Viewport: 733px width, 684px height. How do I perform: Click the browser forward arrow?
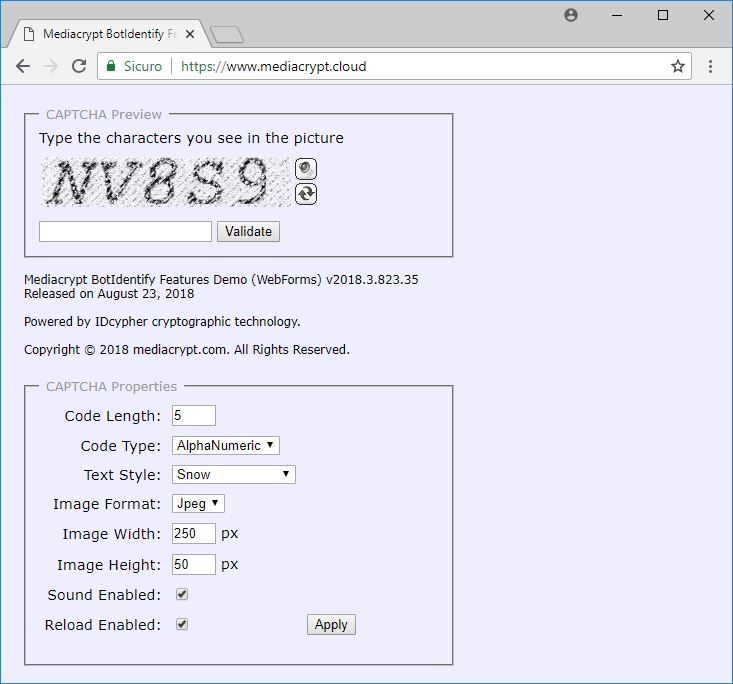50,66
